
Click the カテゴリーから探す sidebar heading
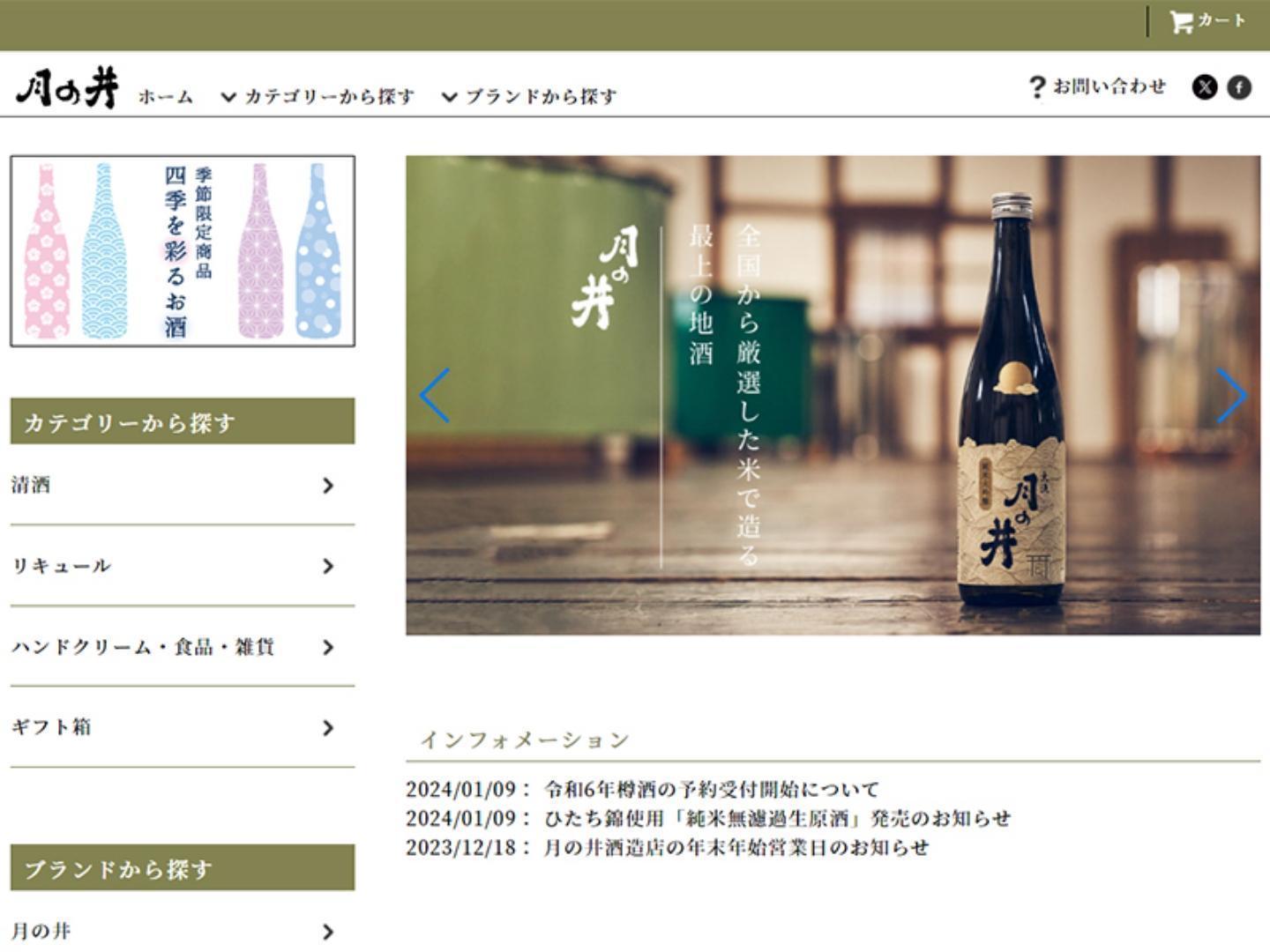(x=183, y=421)
